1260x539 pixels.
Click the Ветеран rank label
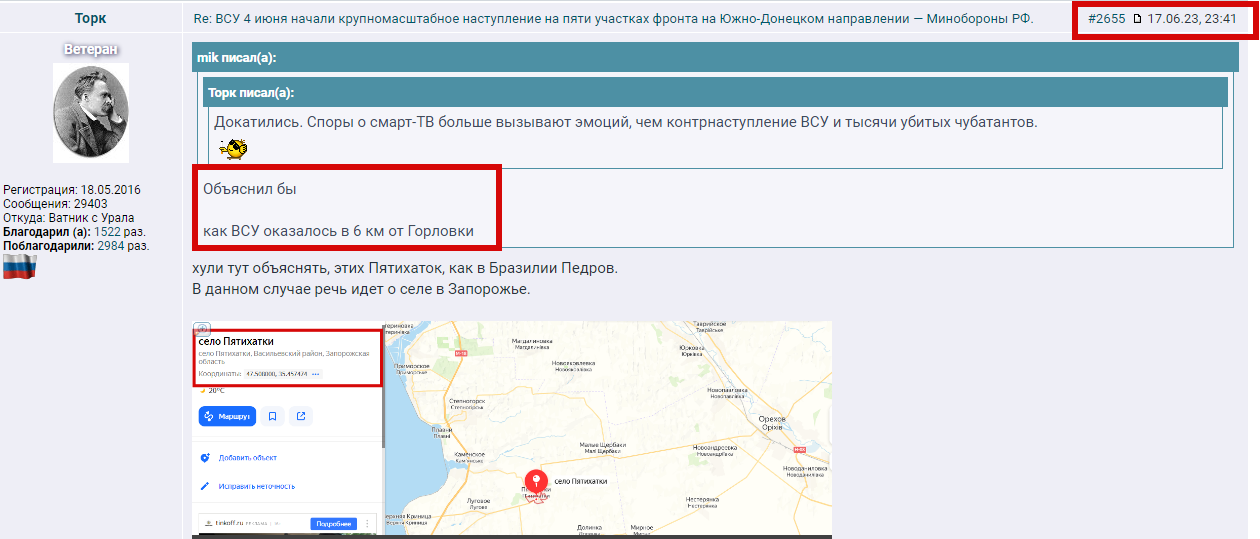[90, 49]
